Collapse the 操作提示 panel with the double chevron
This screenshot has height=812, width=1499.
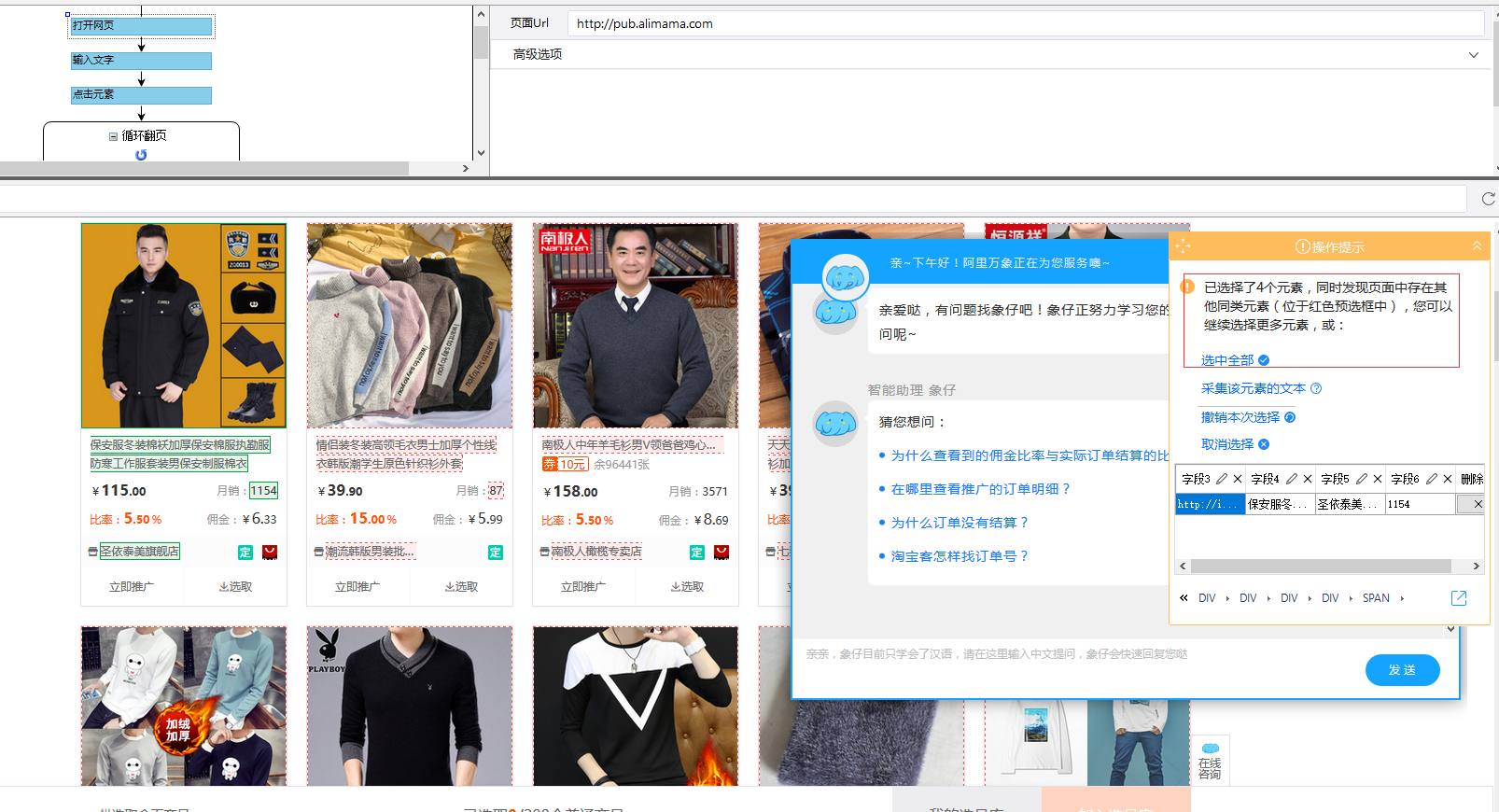click(x=1477, y=245)
